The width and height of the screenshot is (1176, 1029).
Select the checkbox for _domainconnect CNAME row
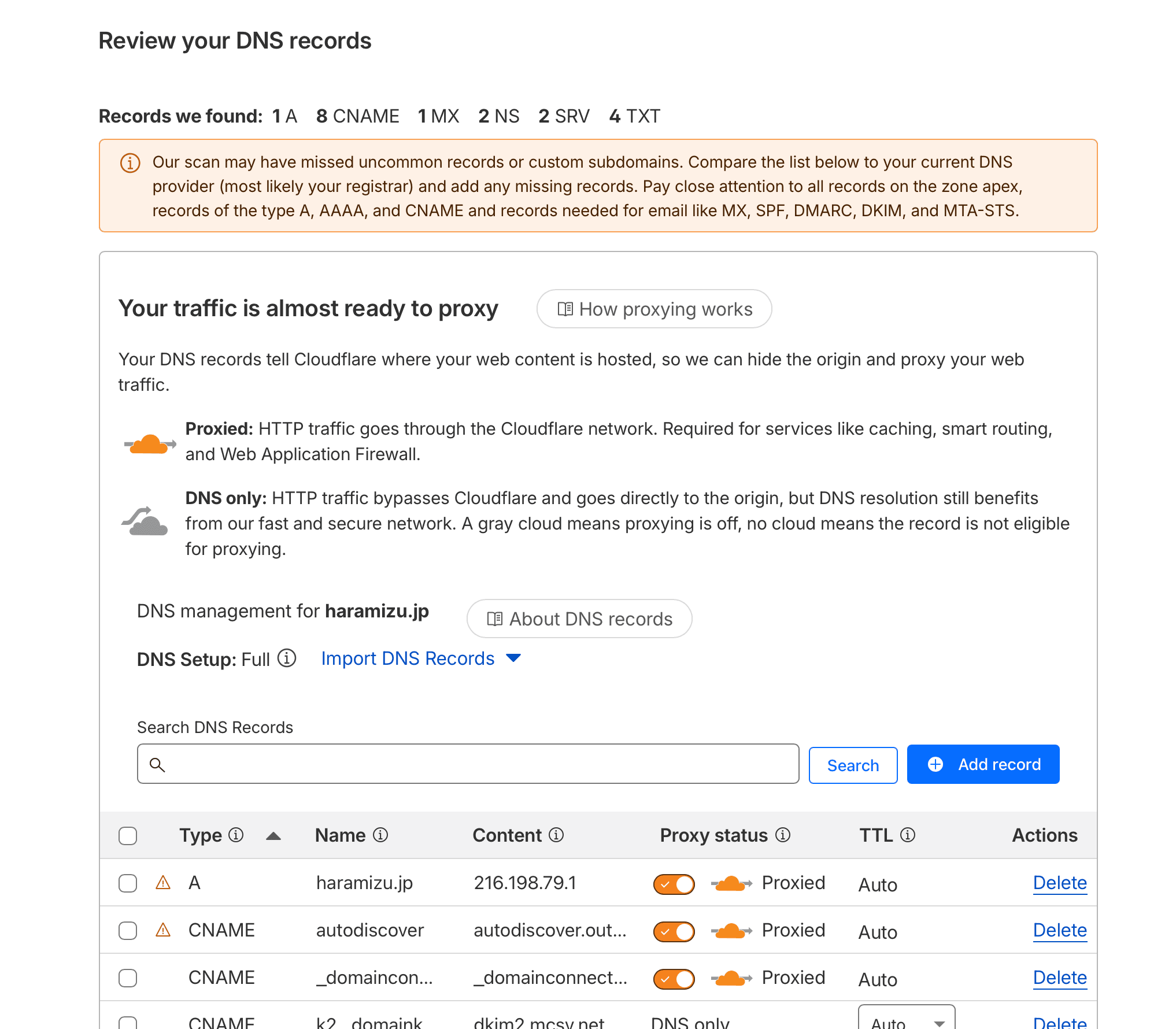pyautogui.click(x=128, y=978)
